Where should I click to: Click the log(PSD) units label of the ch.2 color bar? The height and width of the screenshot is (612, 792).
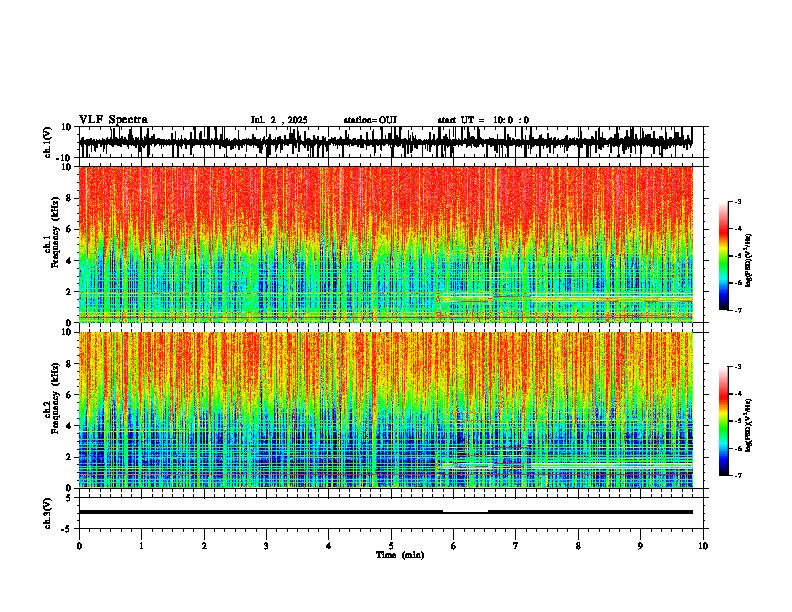coord(749,425)
